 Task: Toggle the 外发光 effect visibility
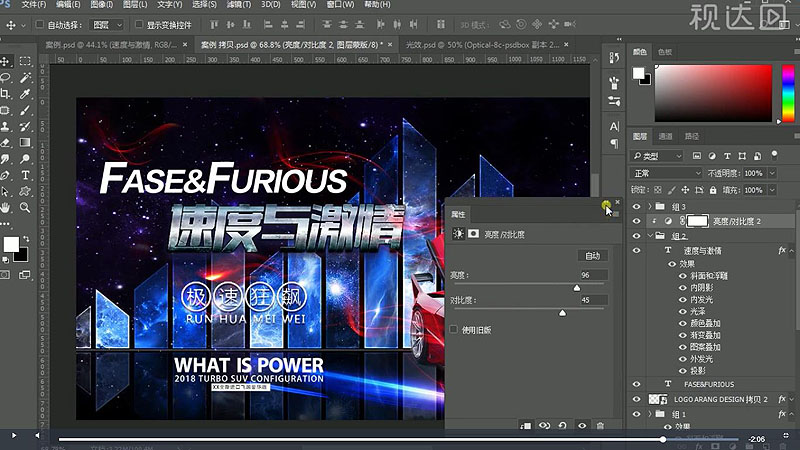[683, 359]
